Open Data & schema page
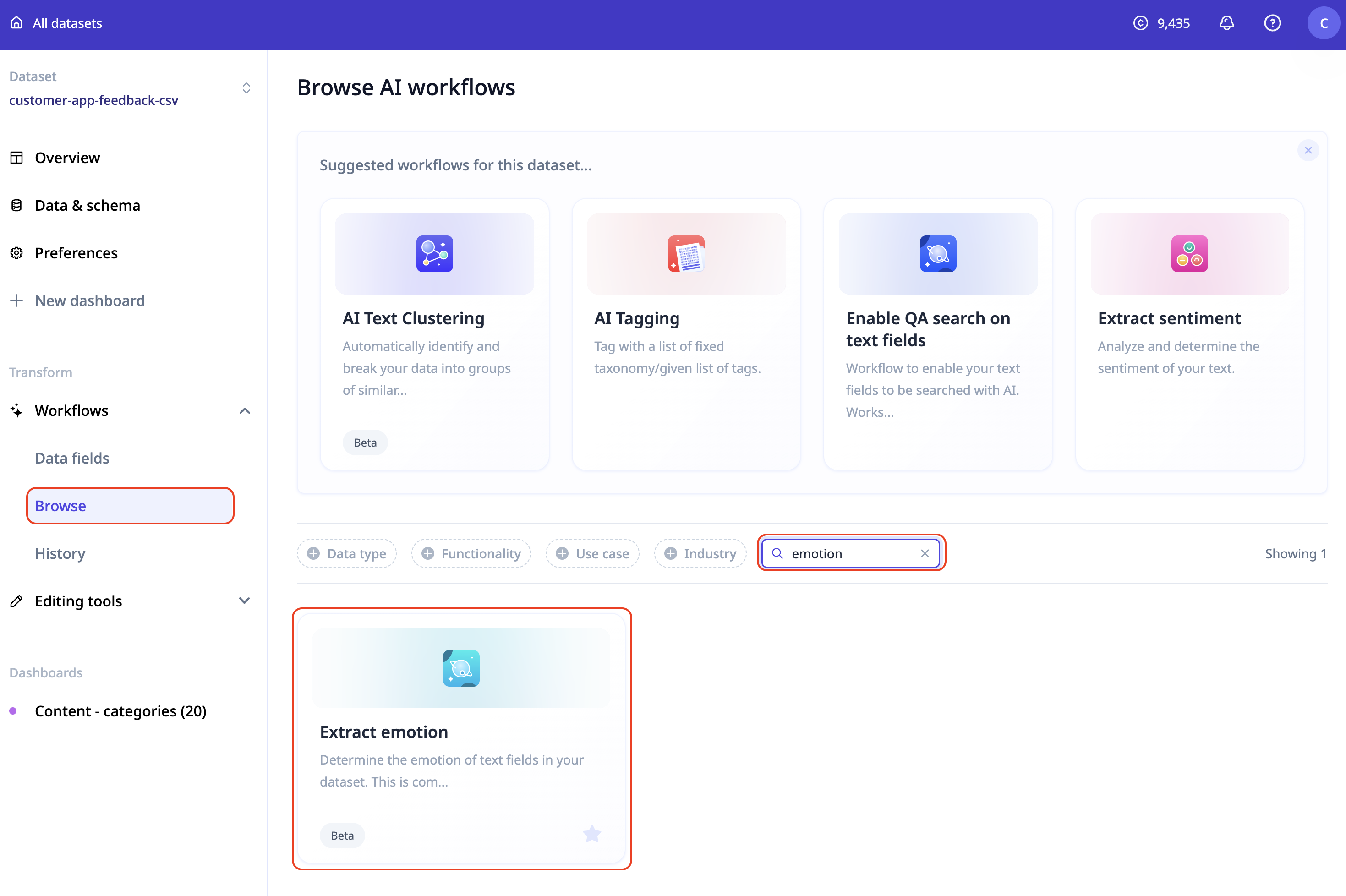Screen dimensions: 1346x896 tap(88, 205)
